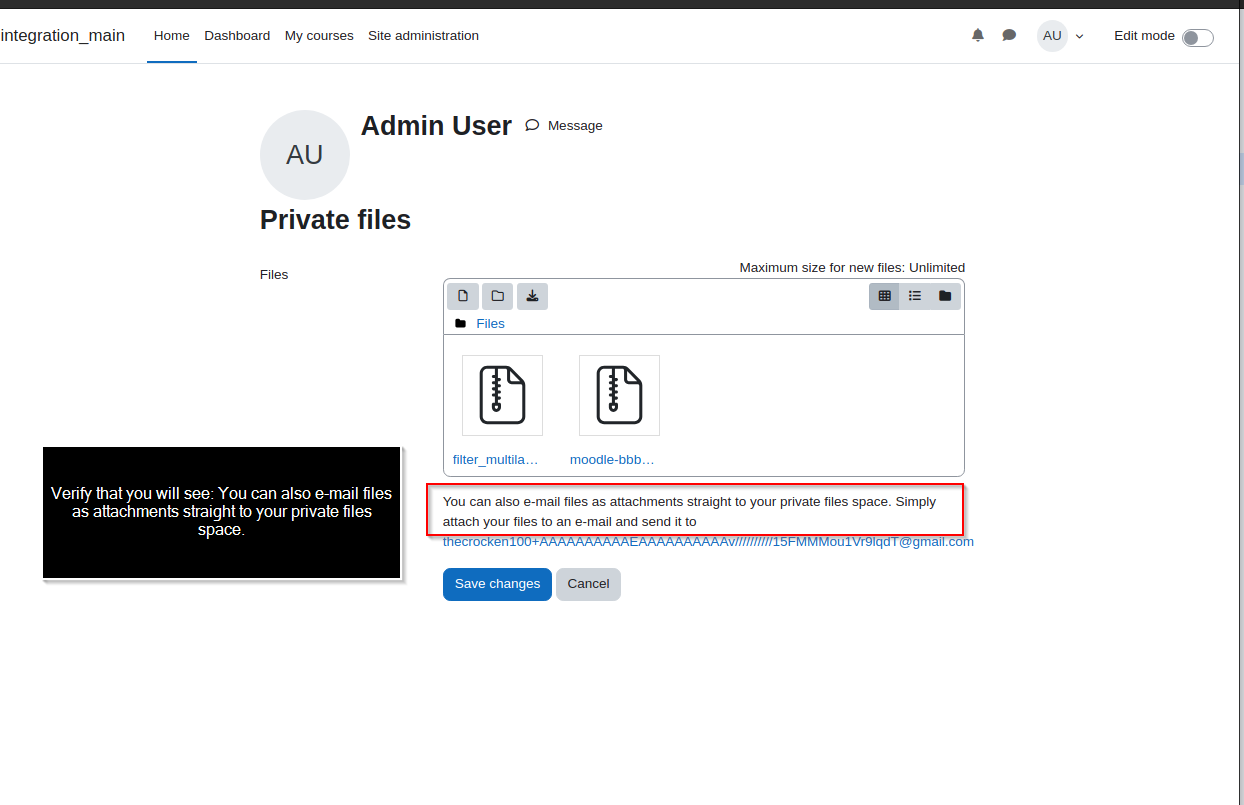Open the messaging drawer speech bubble icon
The width and height of the screenshot is (1244, 805).
pyautogui.click(x=1009, y=35)
